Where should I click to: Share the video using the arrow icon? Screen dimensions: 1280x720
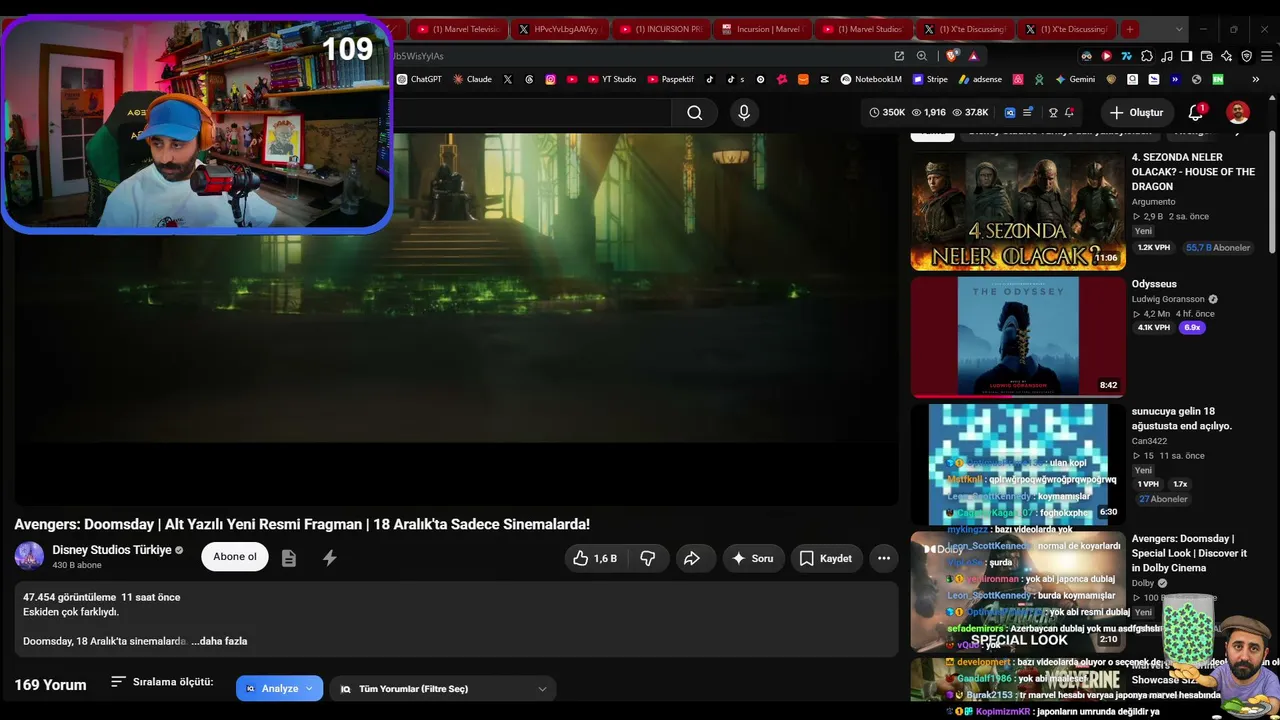pyautogui.click(x=691, y=558)
